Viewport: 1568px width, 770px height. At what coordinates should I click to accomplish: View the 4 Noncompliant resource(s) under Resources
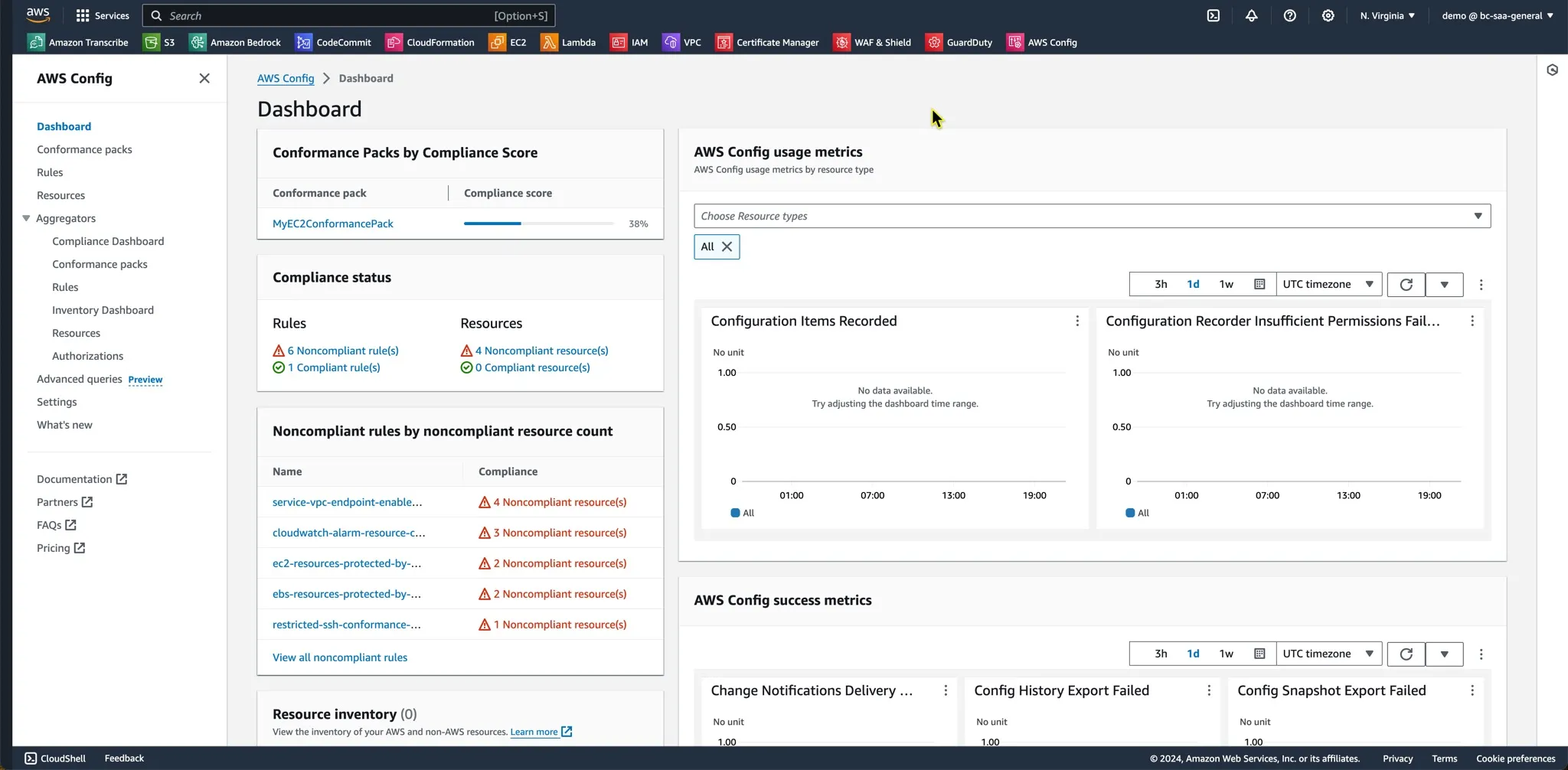pyautogui.click(x=541, y=351)
